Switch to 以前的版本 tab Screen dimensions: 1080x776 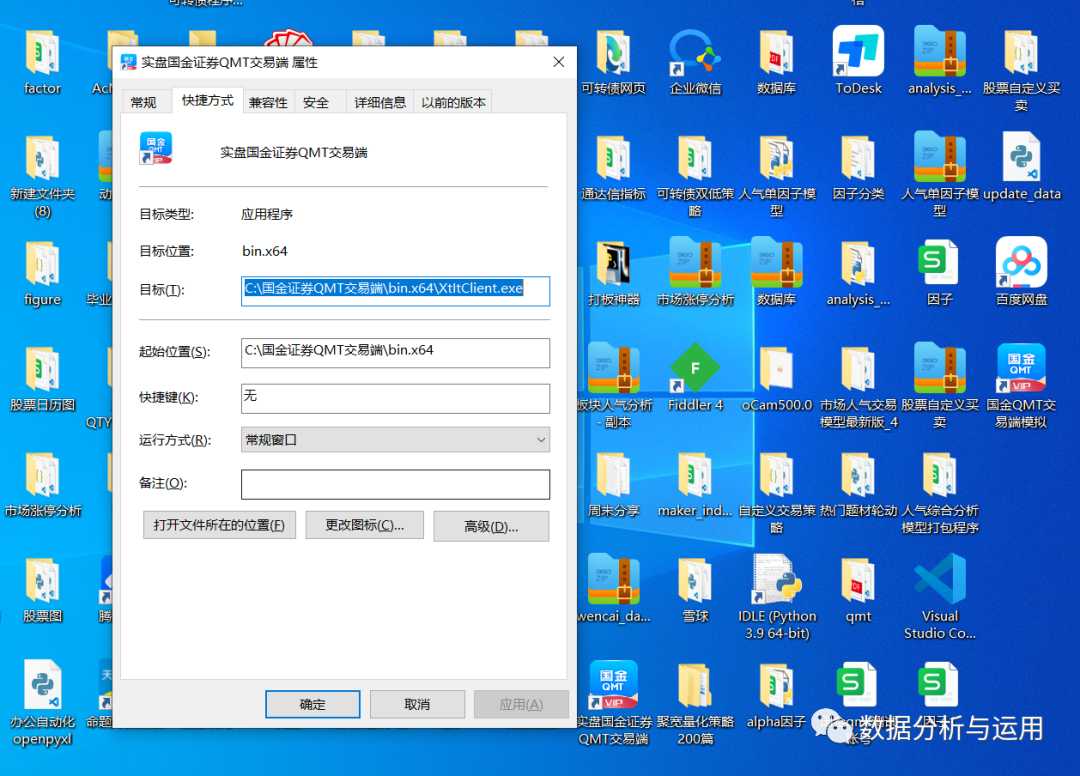pyautogui.click(x=453, y=103)
